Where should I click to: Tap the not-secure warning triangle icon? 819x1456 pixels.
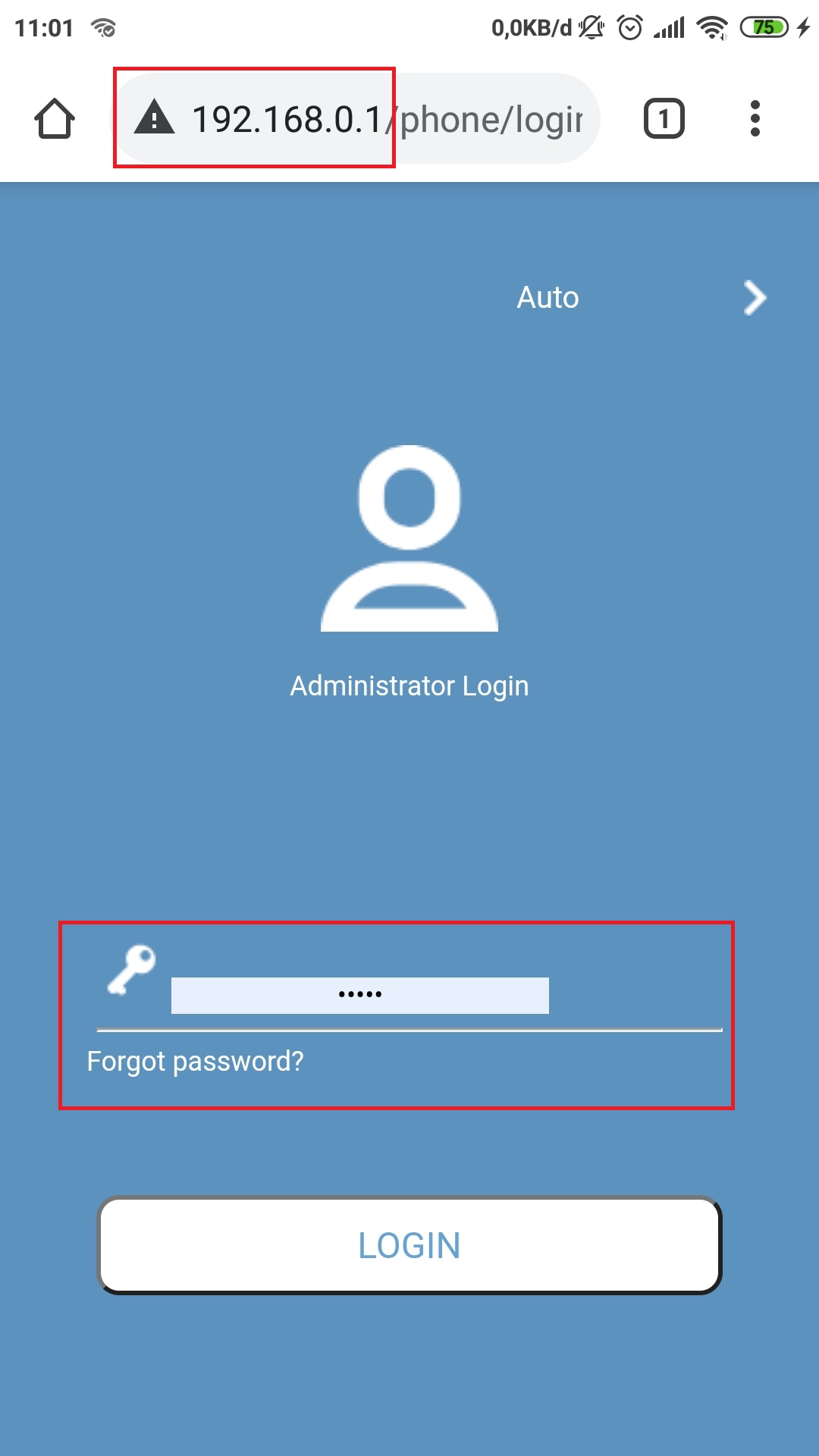(155, 118)
